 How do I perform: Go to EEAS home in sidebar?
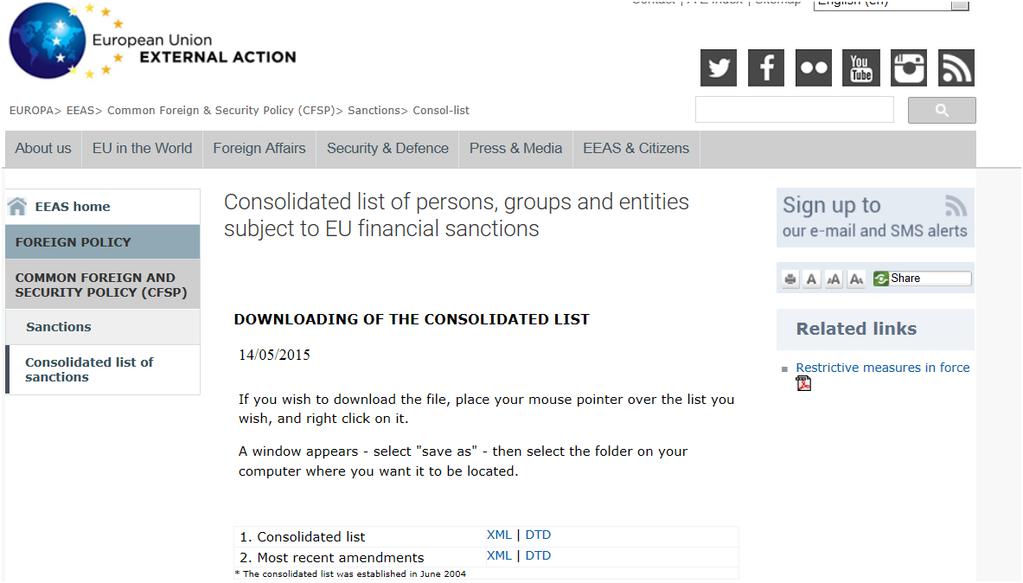point(72,207)
